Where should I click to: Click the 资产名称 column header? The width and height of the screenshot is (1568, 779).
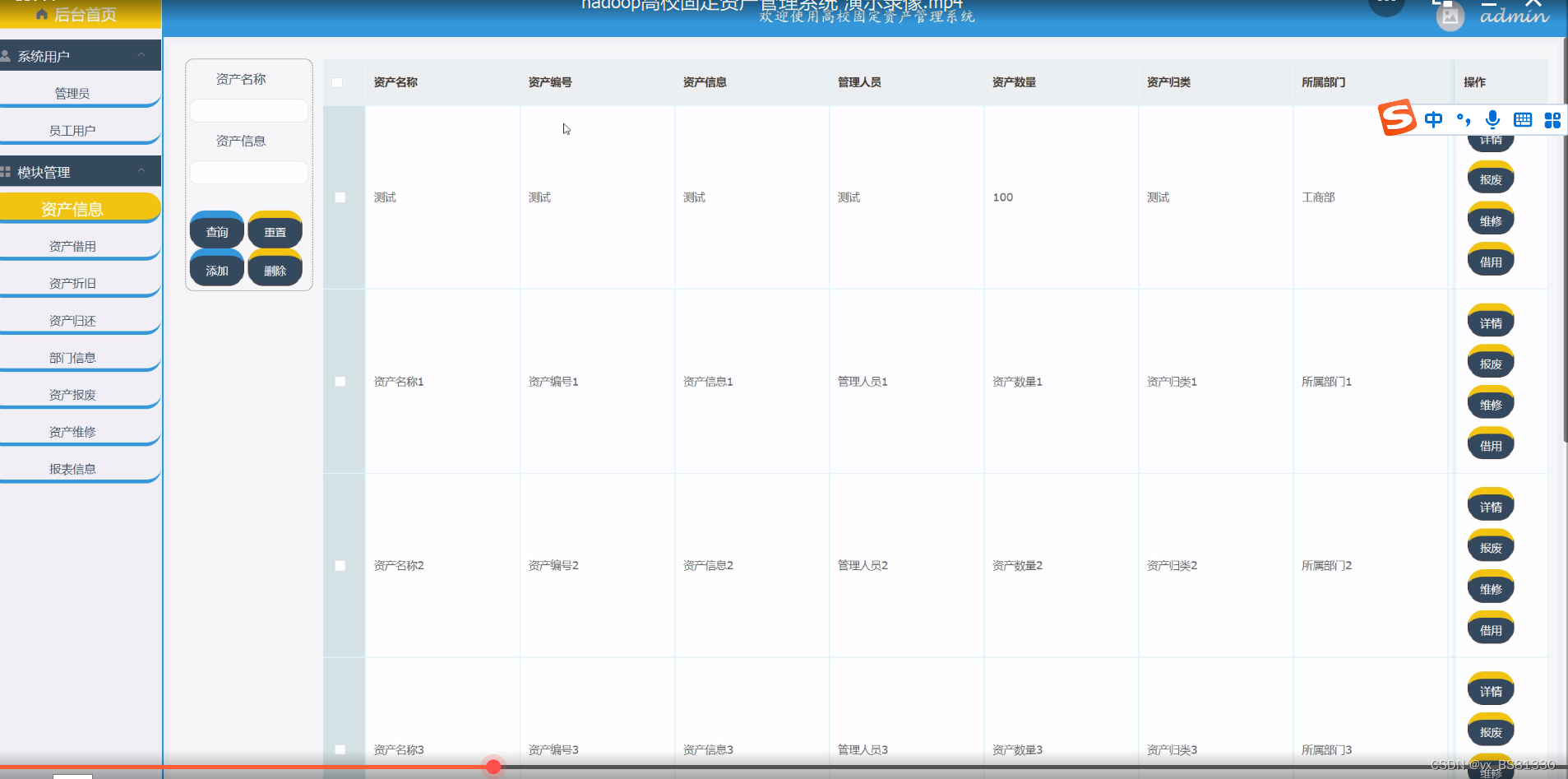[395, 82]
